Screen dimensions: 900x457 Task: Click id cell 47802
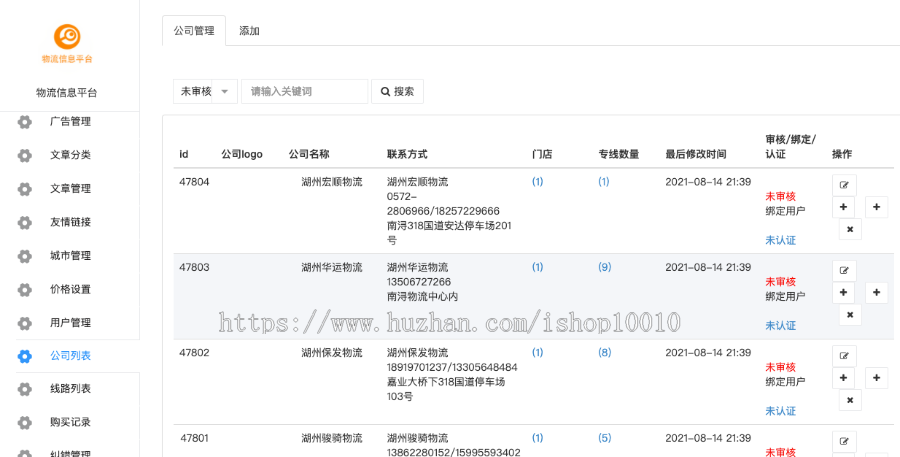[195, 353]
